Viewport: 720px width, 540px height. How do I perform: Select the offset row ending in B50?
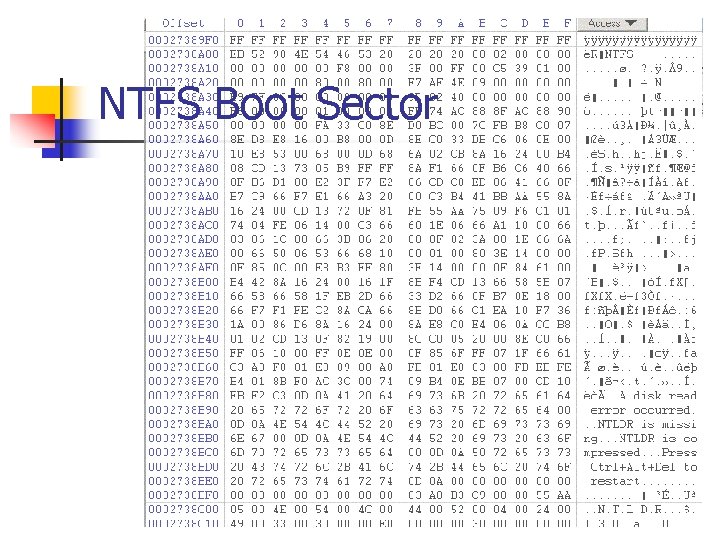(183, 353)
